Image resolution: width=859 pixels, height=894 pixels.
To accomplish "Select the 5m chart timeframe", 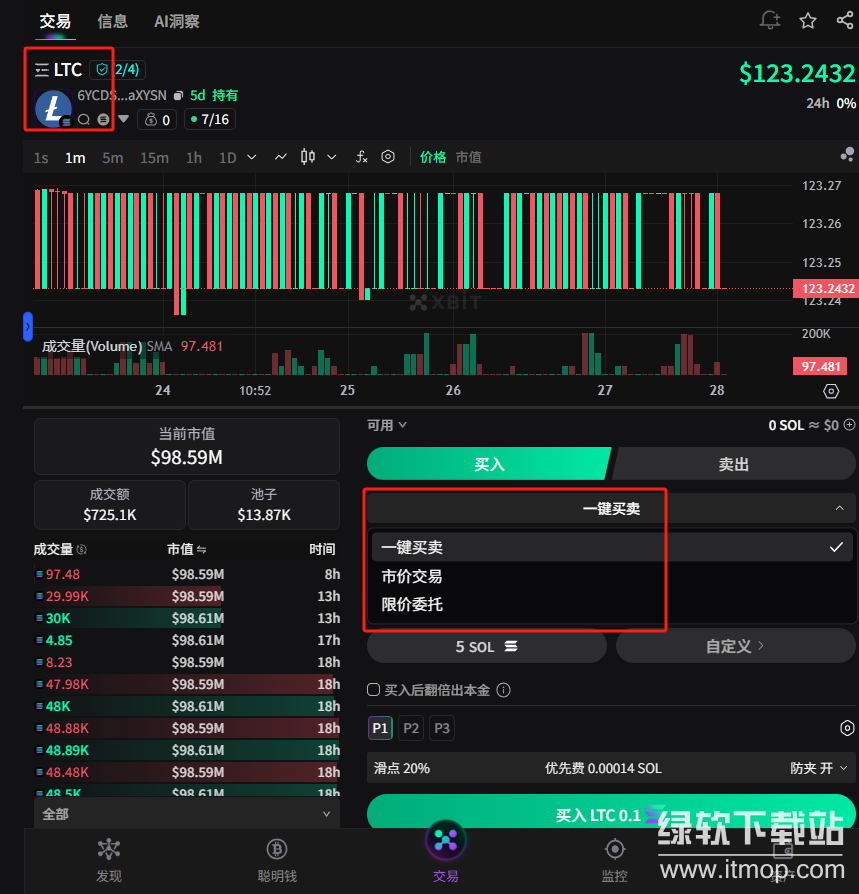I will [113, 157].
